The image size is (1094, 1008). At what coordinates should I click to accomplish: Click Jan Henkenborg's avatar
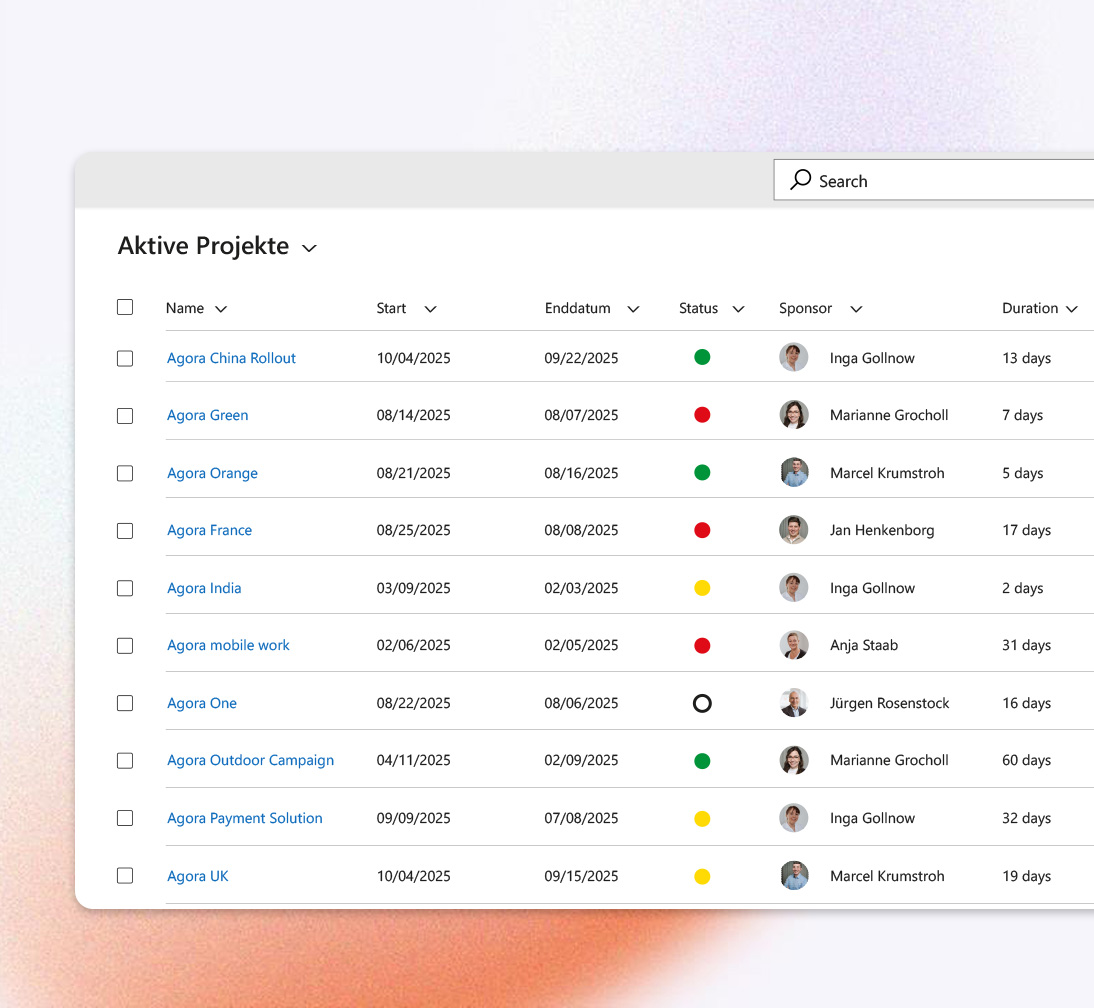[x=793, y=529]
